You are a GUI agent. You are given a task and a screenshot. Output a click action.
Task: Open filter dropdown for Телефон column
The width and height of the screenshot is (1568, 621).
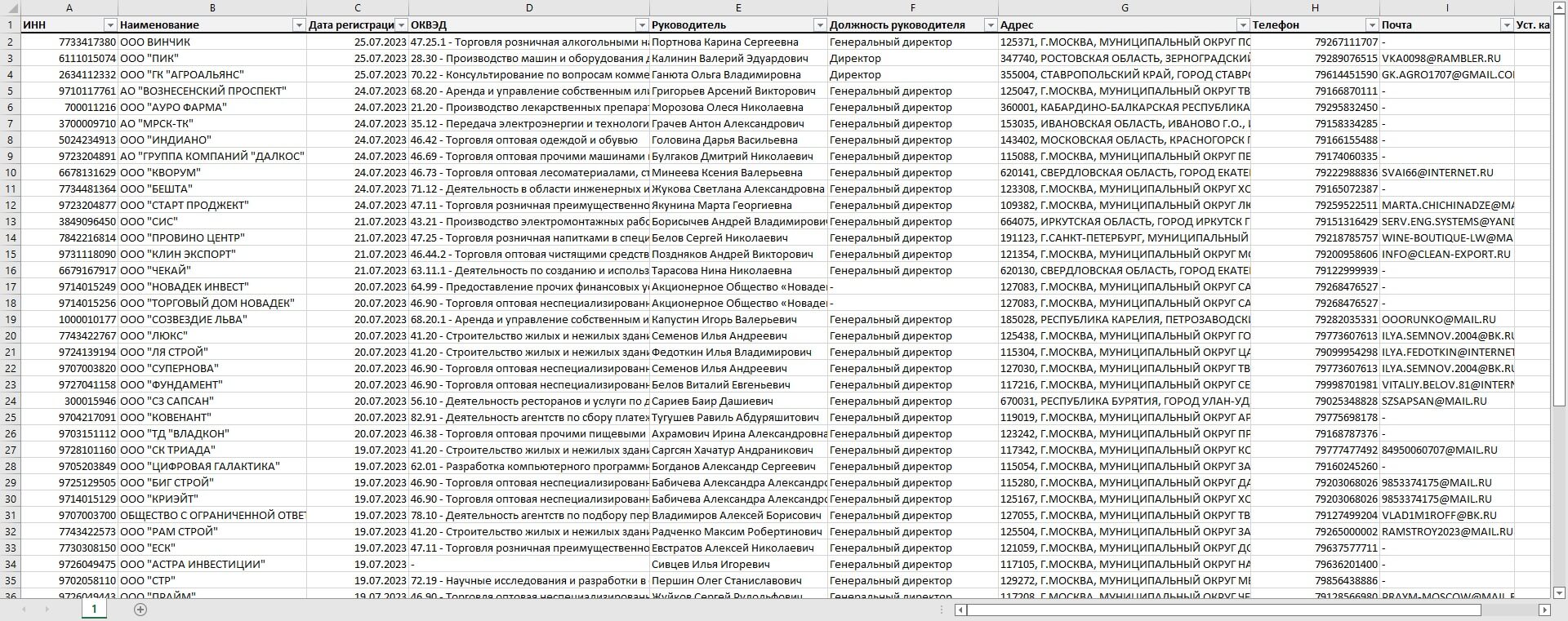(1372, 25)
